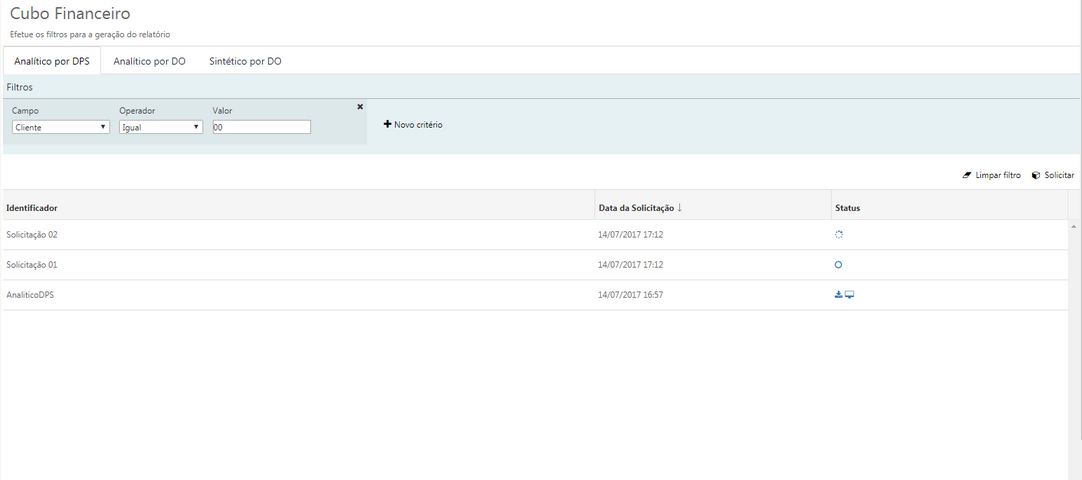Click the plus icon beside Novo critério
Viewport: 1082px width, 480px height.
[387, 125]
